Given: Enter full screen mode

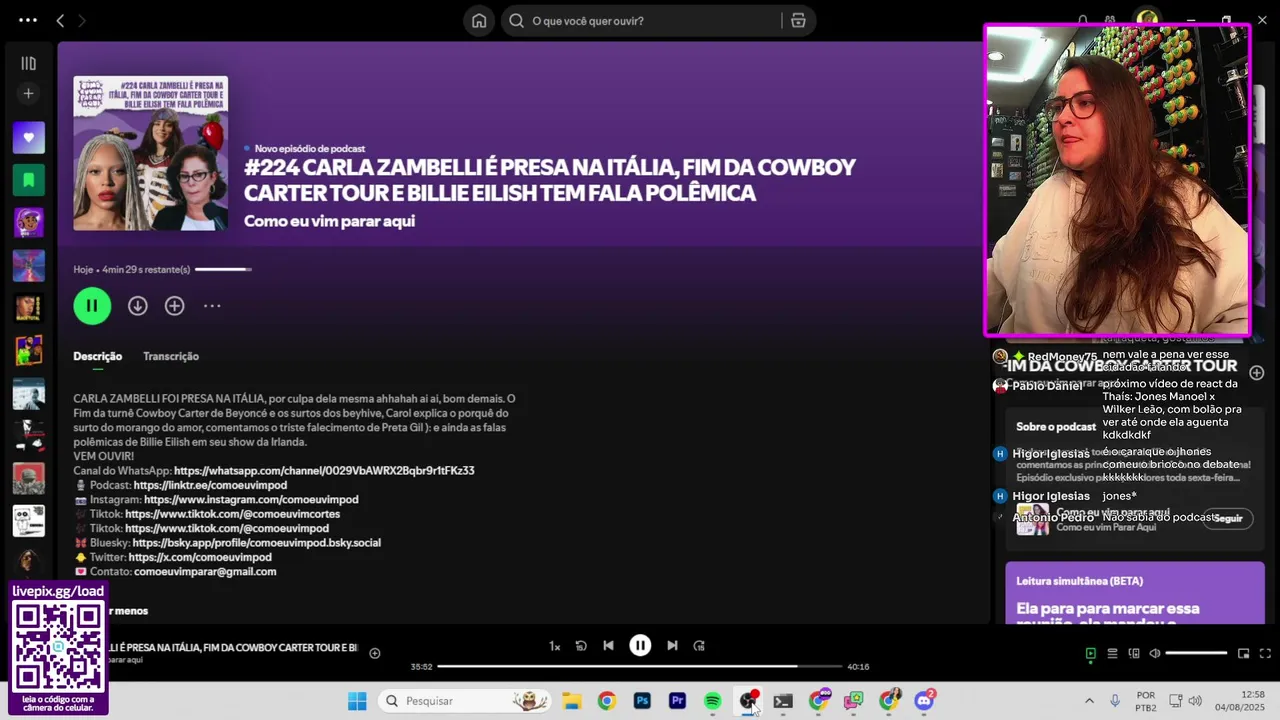Looking at the screenshot, I should (x=1265, y=653).
